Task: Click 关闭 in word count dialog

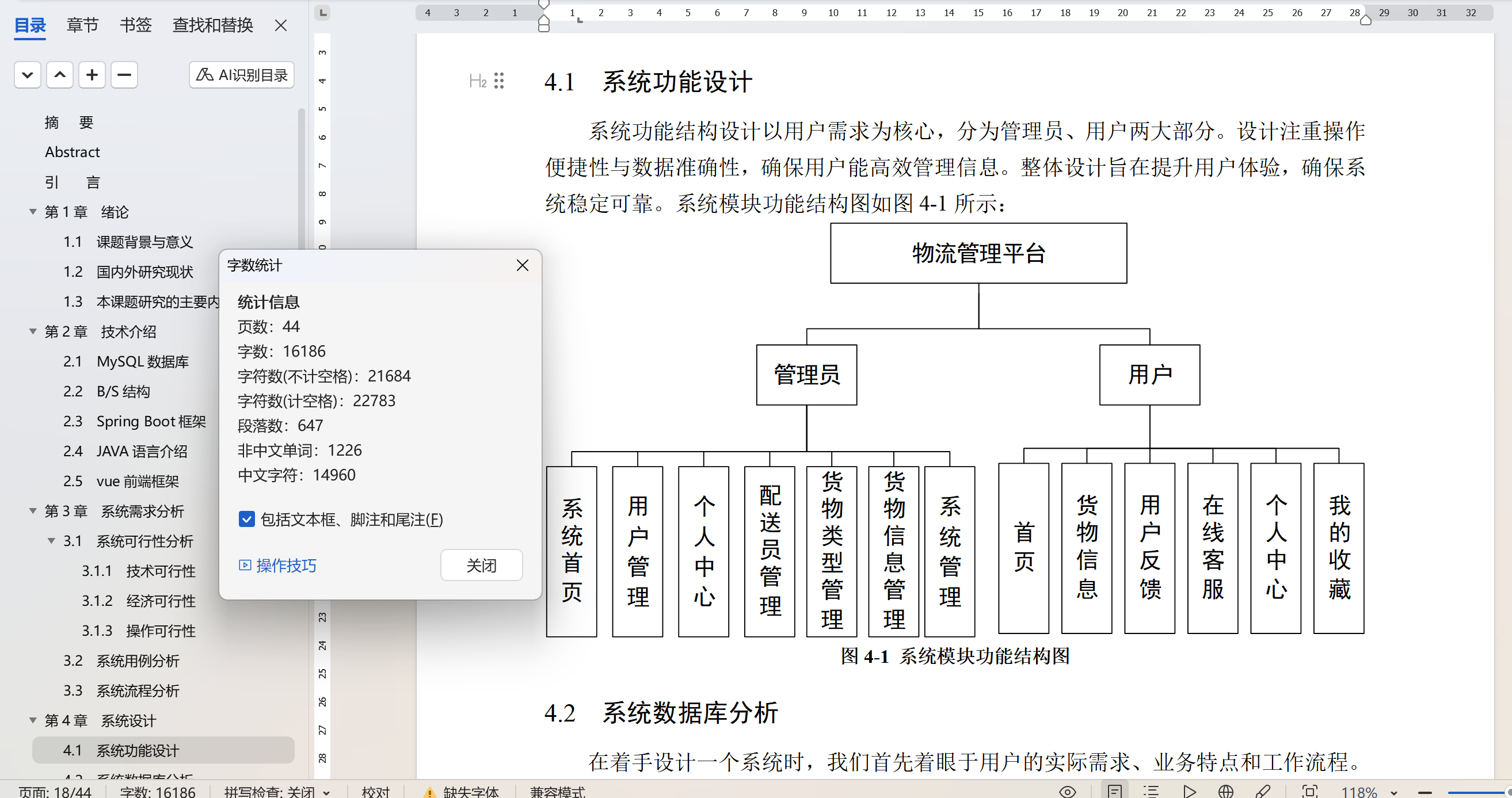Action: pyautogui.click(x=481, y=566)
